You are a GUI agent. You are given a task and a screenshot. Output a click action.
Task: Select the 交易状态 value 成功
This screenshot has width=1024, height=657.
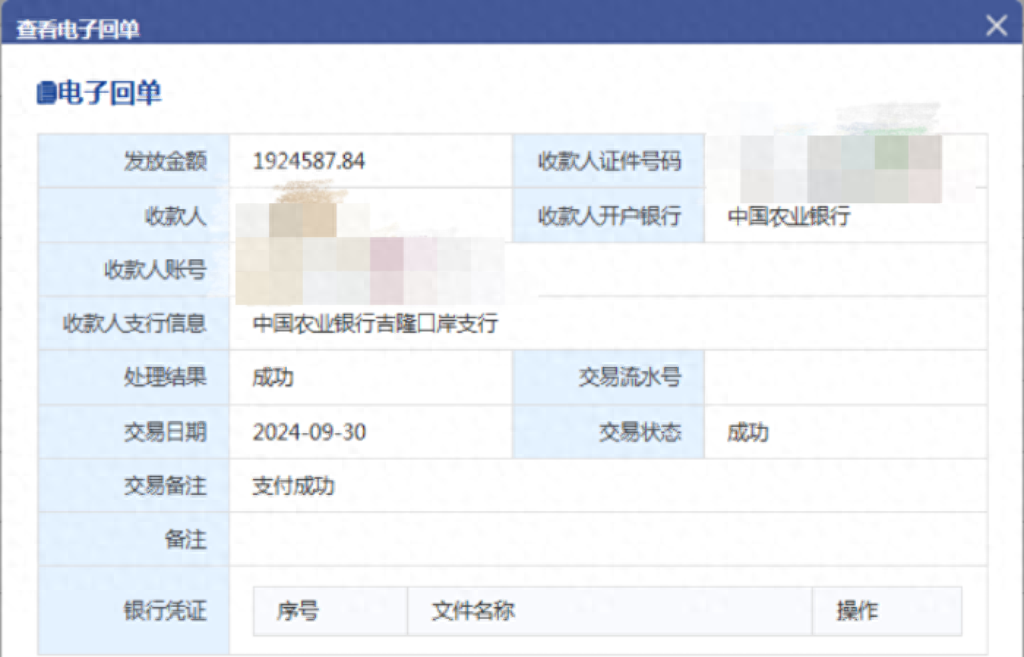pyautogui.click(x=748, y=432)
